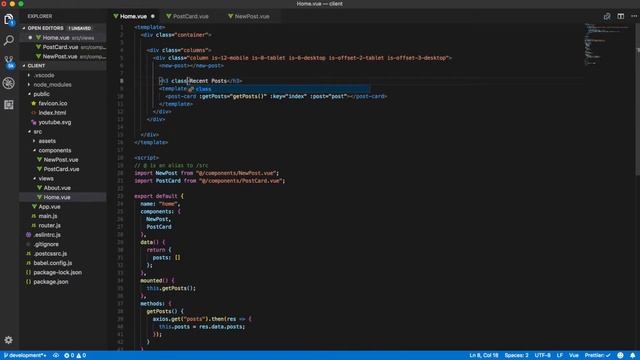The height and width of the screenshot is (360, 640).
Task: Open youtube.svg file
Action: 63,122
